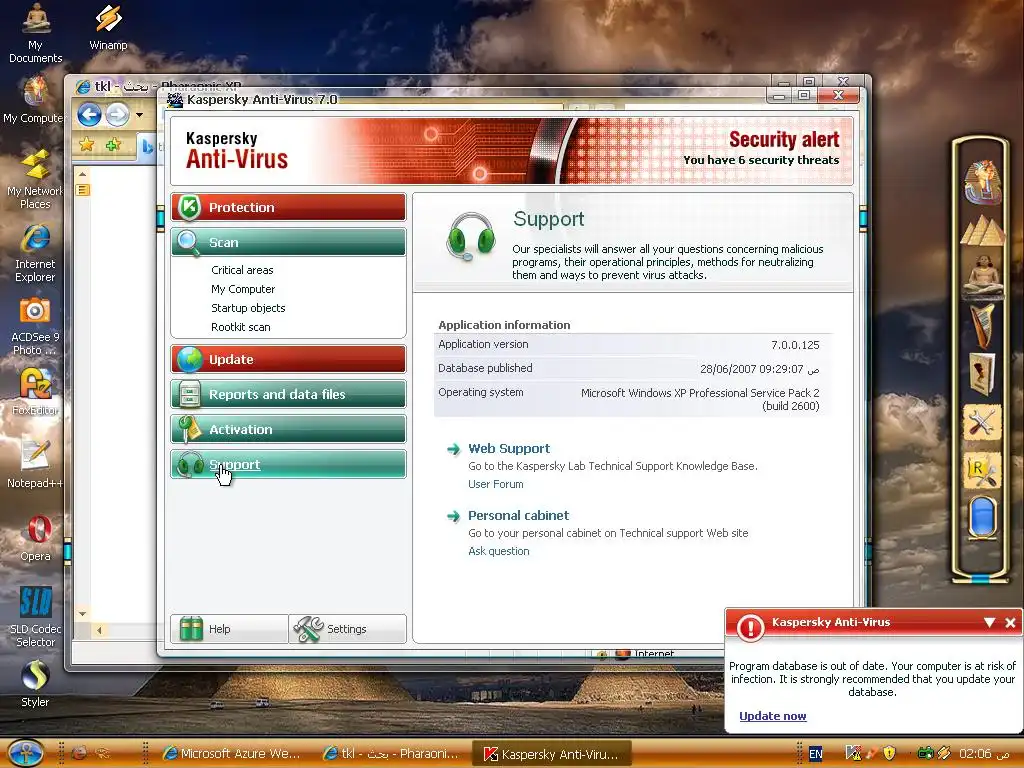Close the Kaspersky notification popup

tap(1010, 622)
